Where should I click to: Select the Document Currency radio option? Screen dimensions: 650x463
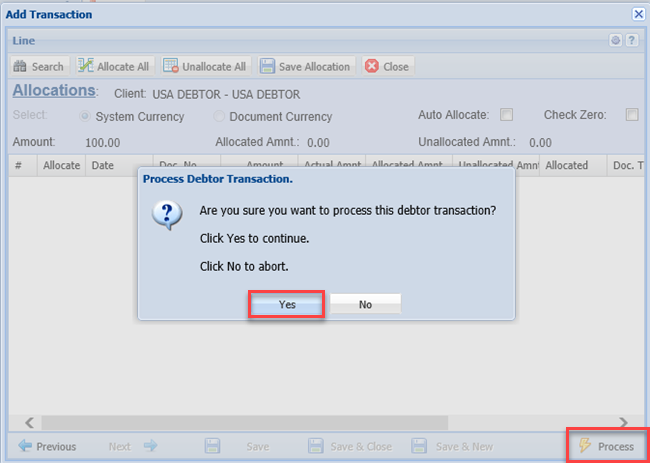(x=220, y=117)
